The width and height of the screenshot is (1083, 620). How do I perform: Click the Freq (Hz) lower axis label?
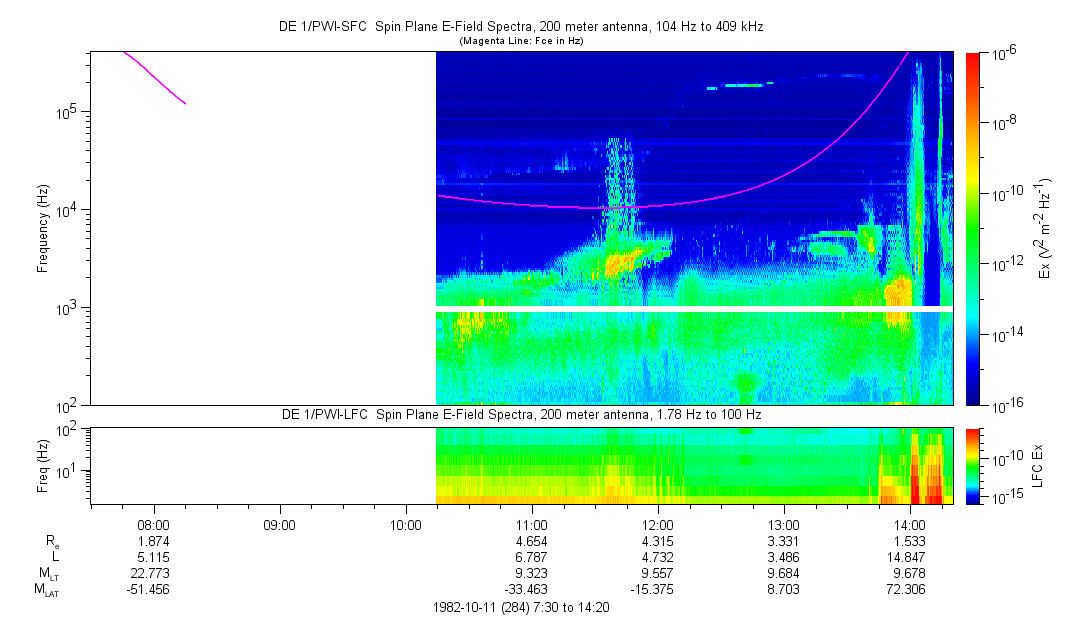[x=43, y=465]
